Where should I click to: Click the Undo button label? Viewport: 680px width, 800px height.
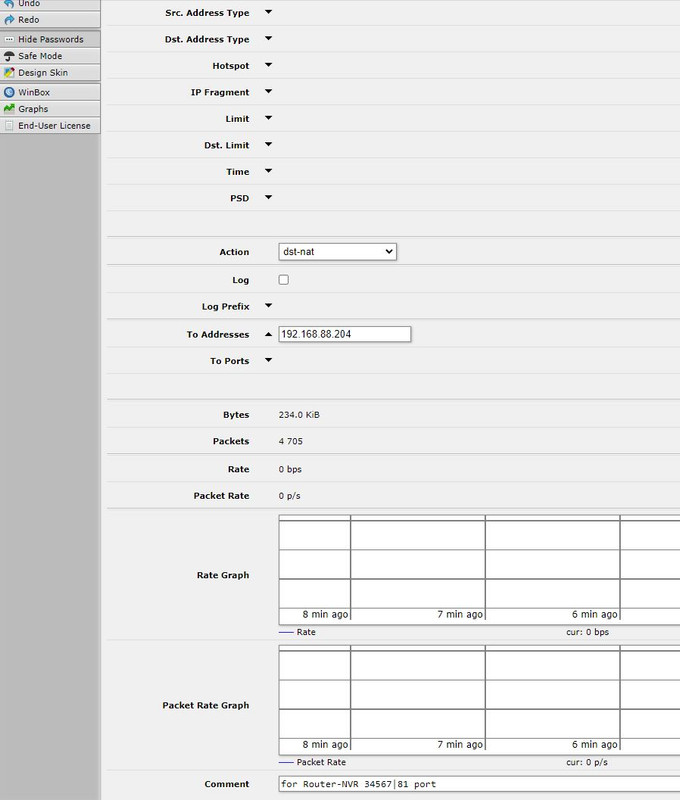point(29,4)
